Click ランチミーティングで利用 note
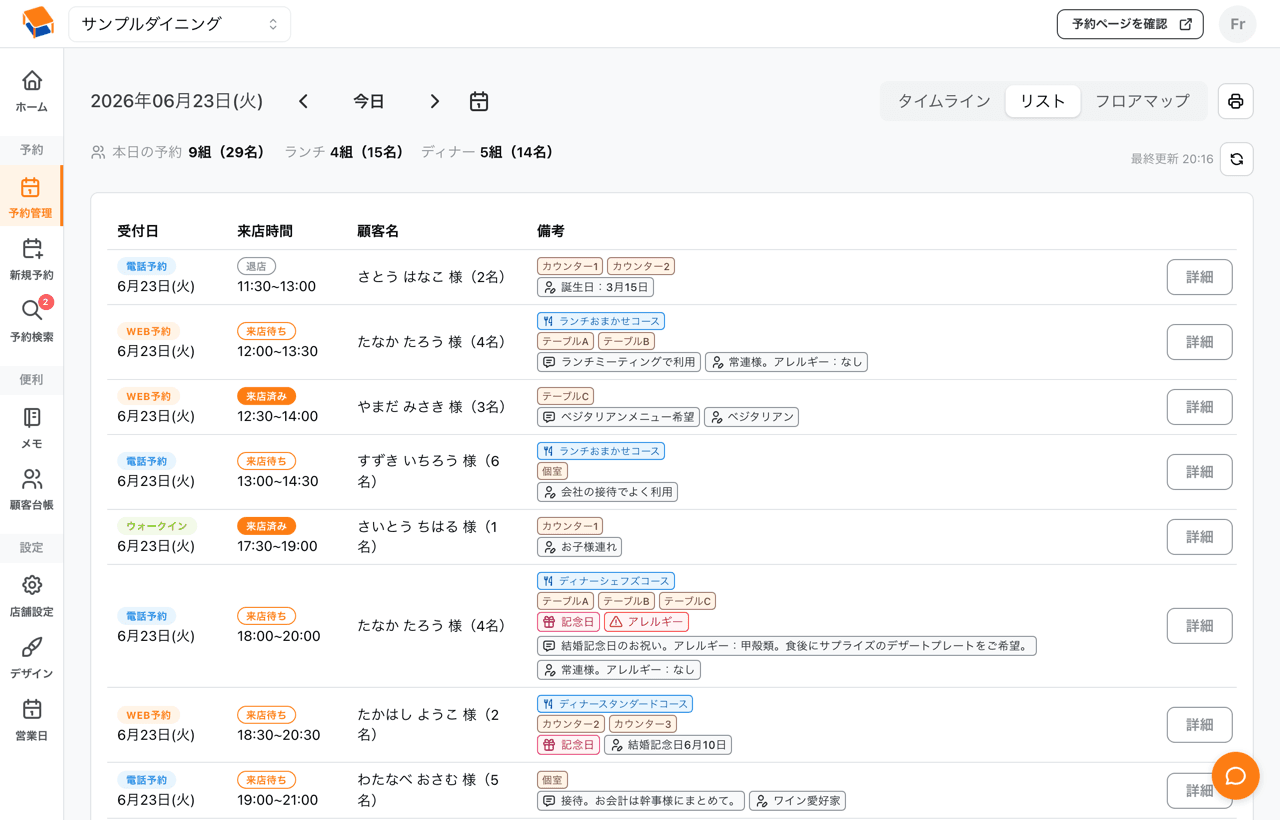 click(x=618, y=362)
